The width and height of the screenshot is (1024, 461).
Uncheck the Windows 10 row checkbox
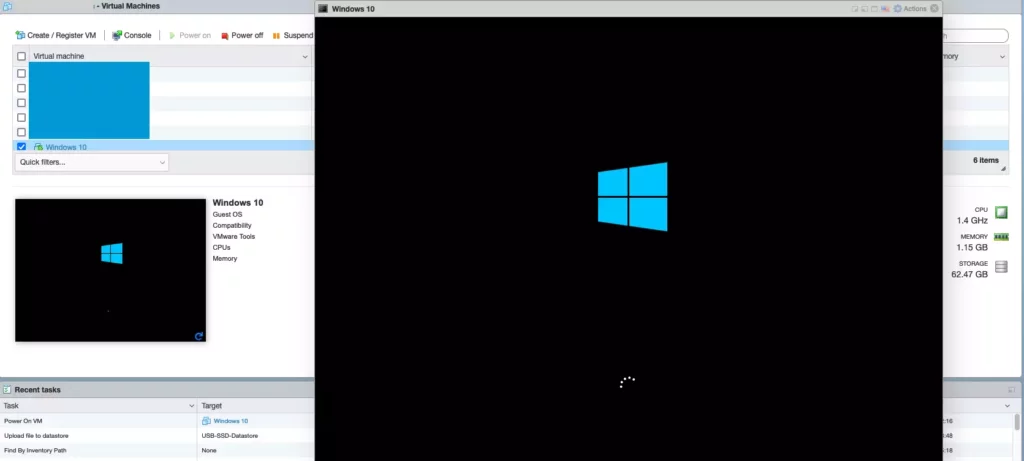click(22, 147)
